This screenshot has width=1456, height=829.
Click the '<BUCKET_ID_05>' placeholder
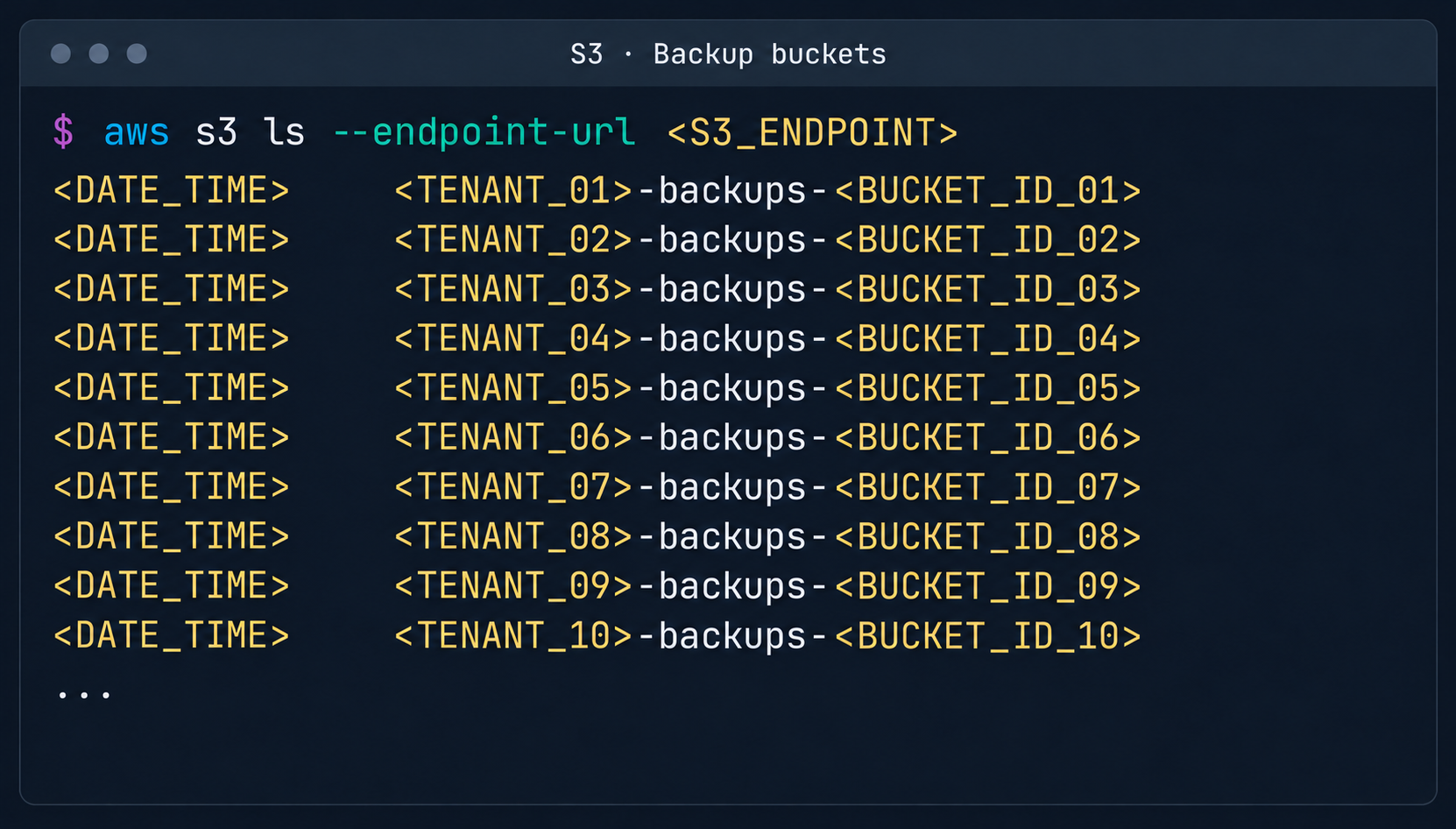click(x=988, y=388)
